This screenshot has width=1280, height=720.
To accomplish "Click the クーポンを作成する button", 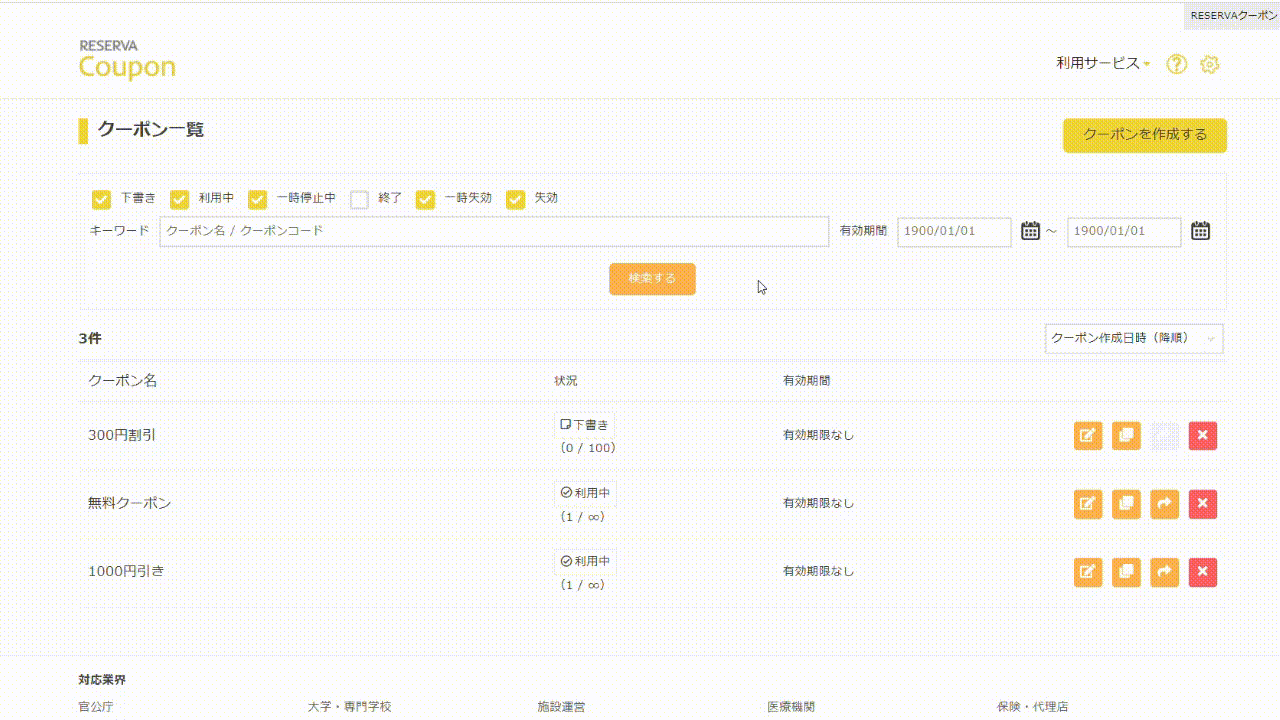I will point(1145,135).
